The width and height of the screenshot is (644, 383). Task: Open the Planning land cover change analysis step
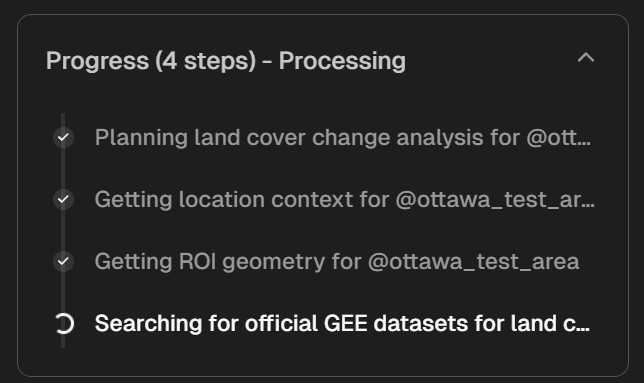point(343,137)
